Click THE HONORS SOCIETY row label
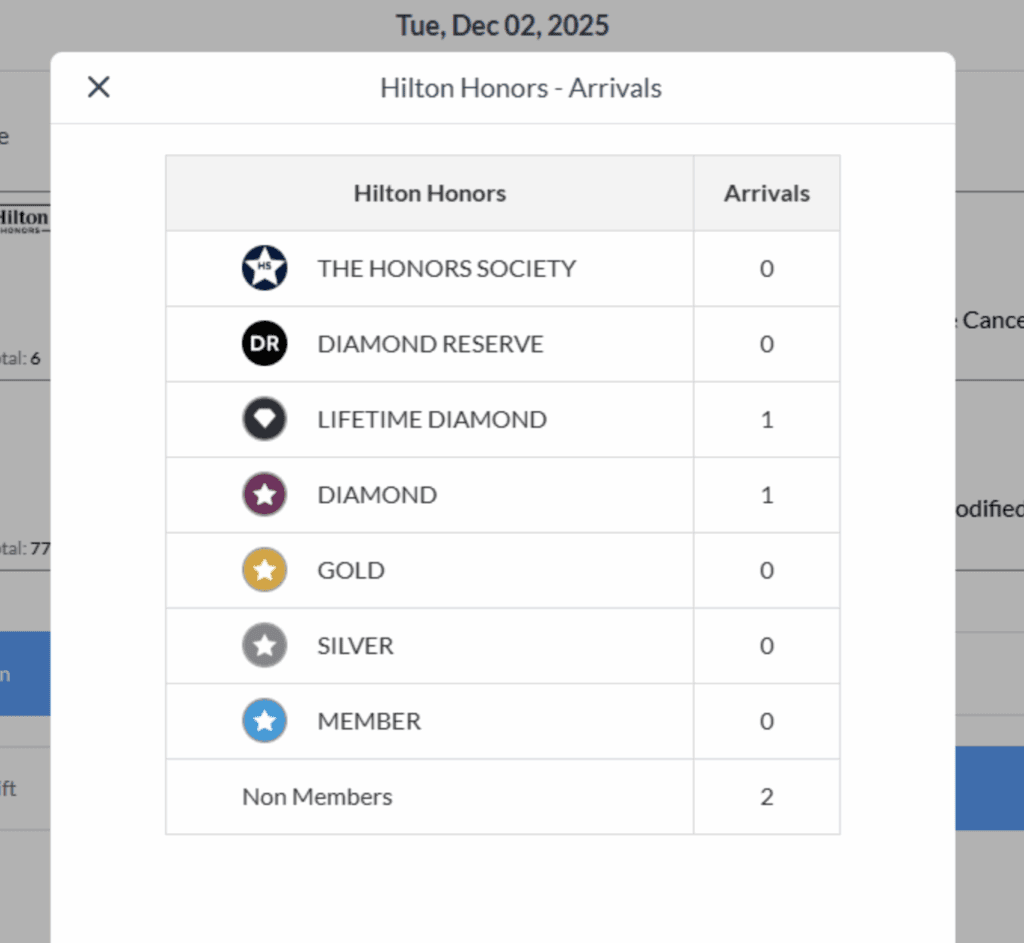Image resolution: width=1024 pixels, height=943 pixels. click(447, 268)
